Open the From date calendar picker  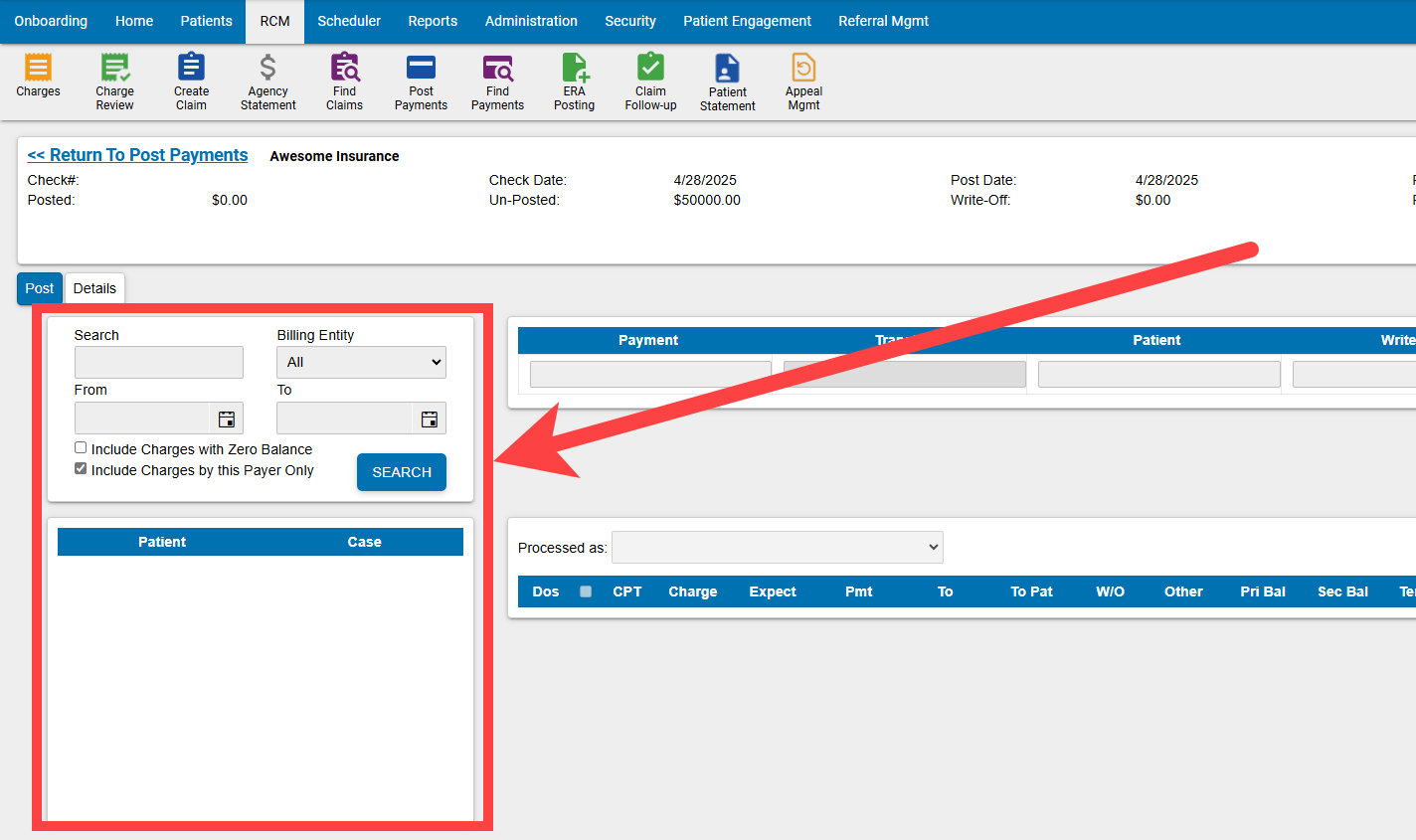[227, 418]
